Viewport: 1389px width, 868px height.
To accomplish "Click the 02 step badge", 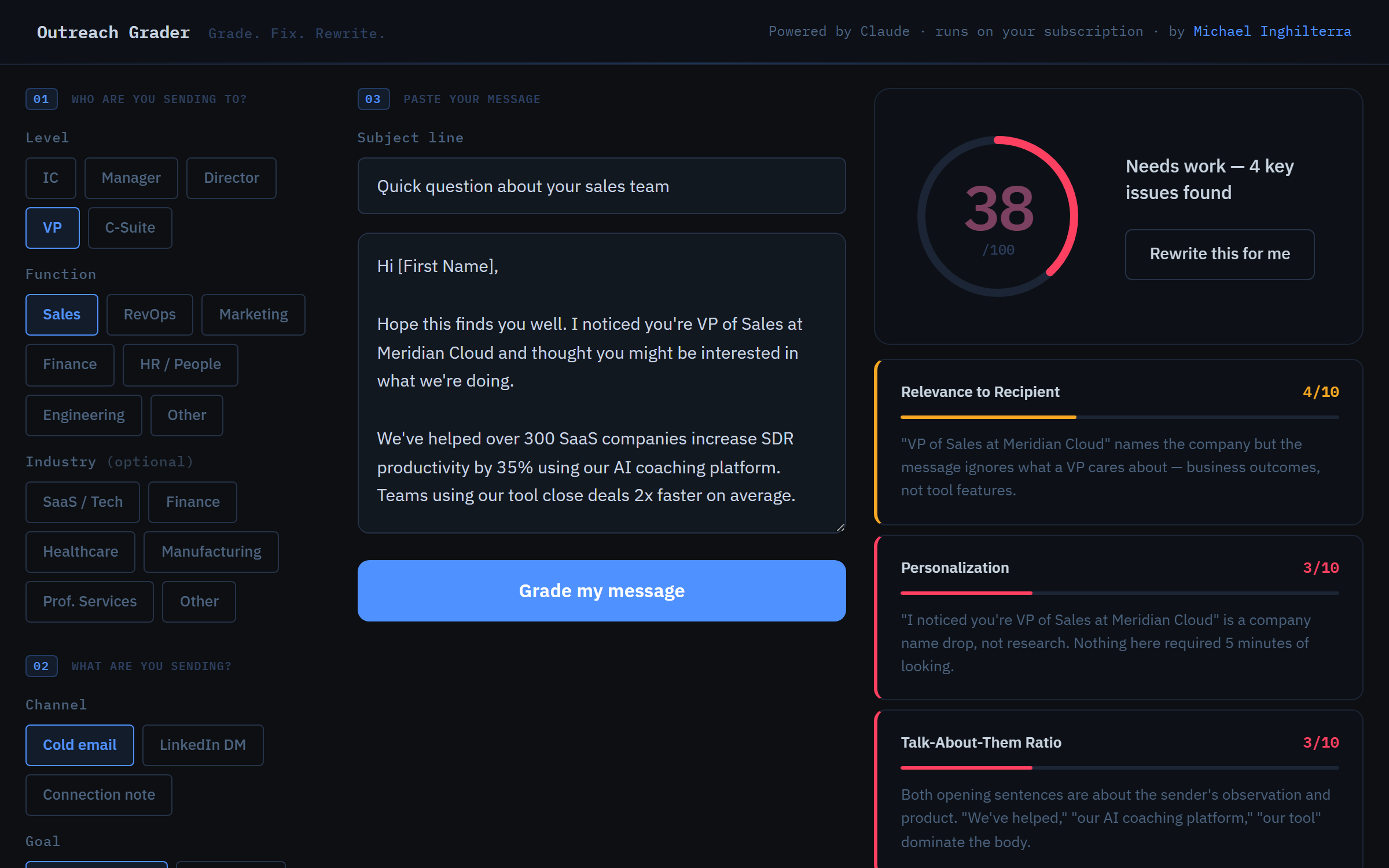I will [41, 666].
